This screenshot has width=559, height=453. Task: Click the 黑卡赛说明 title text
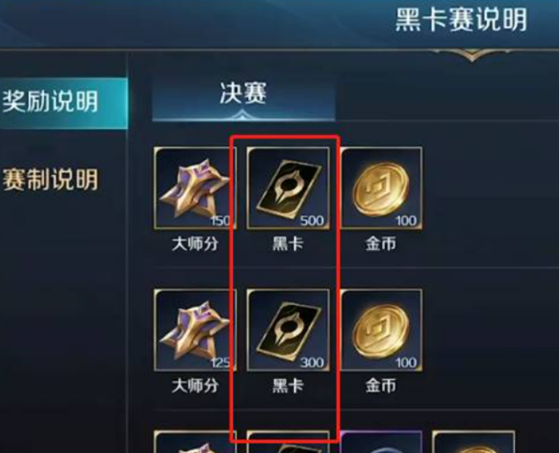coord(461,20)
